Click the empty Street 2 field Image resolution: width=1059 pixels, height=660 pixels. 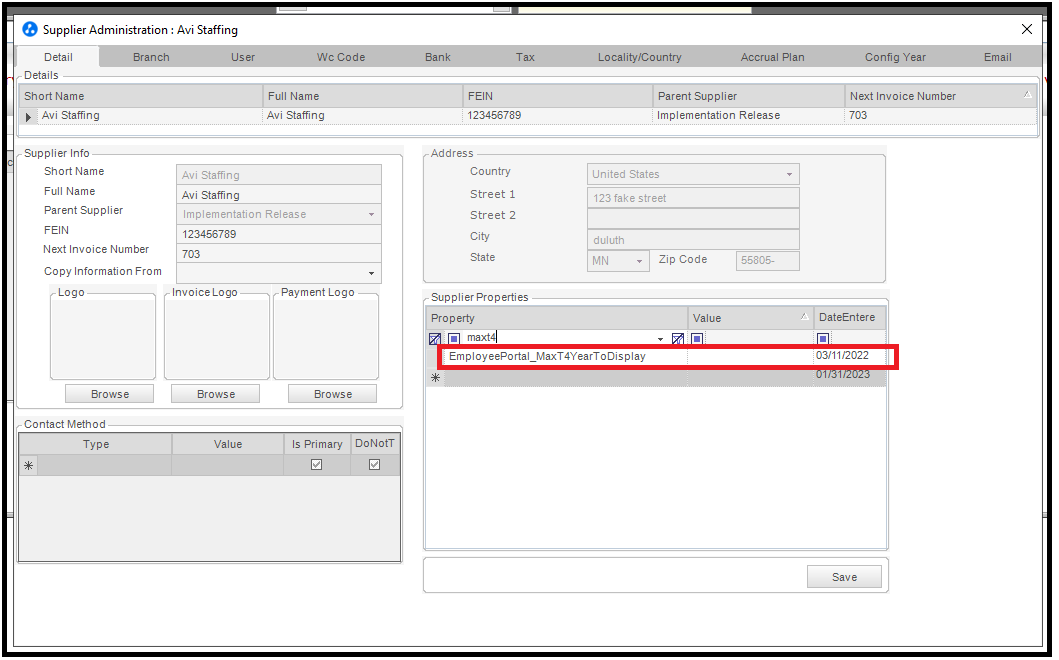coord(693,219)
